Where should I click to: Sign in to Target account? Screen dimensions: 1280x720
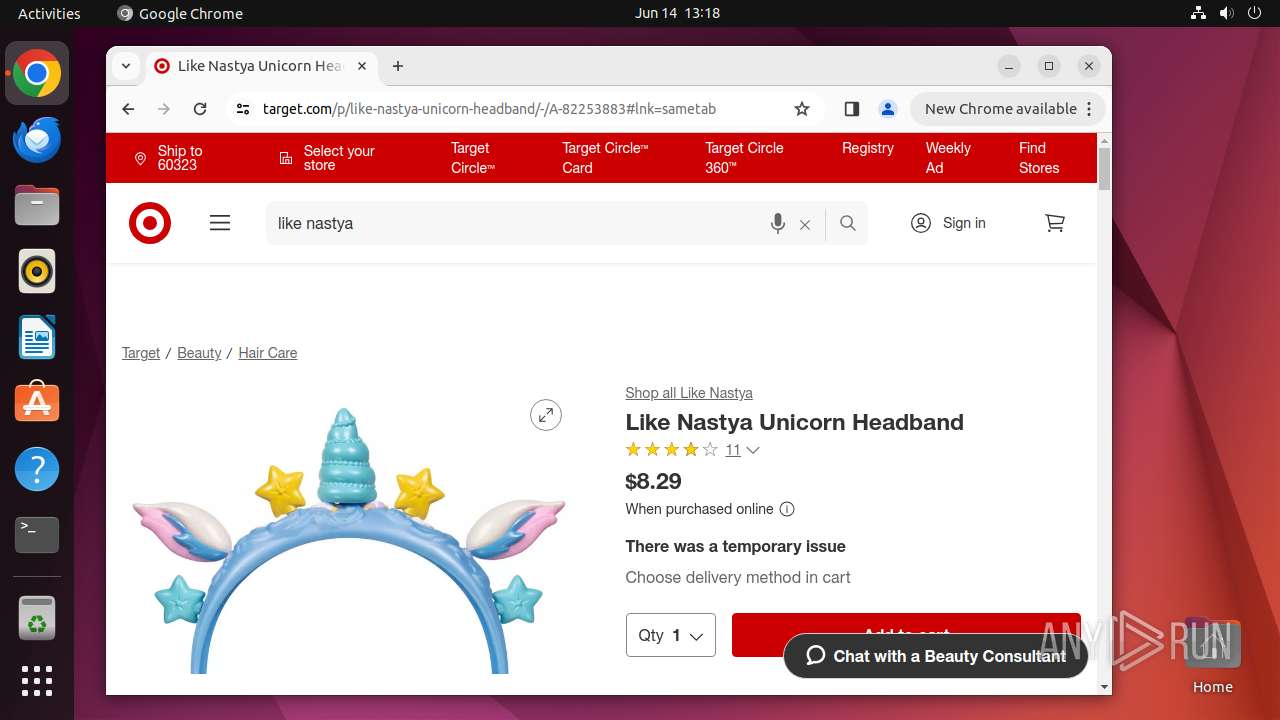tap(948, 223)
